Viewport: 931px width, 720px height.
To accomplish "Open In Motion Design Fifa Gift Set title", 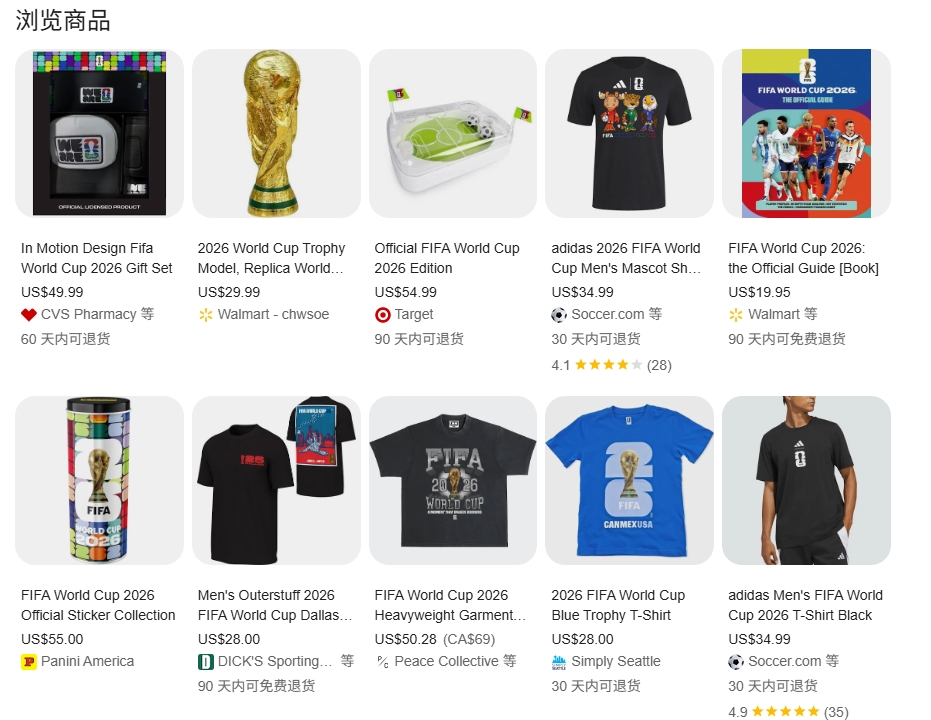I will click(x=97, y=258).
